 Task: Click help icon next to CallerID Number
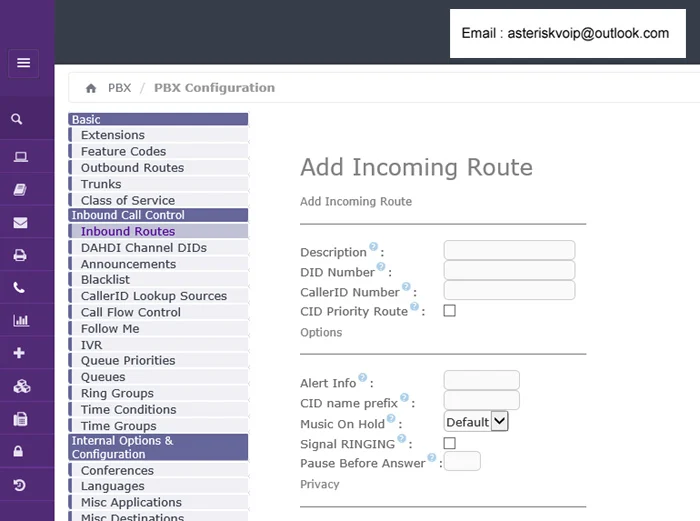coord(406,287)
